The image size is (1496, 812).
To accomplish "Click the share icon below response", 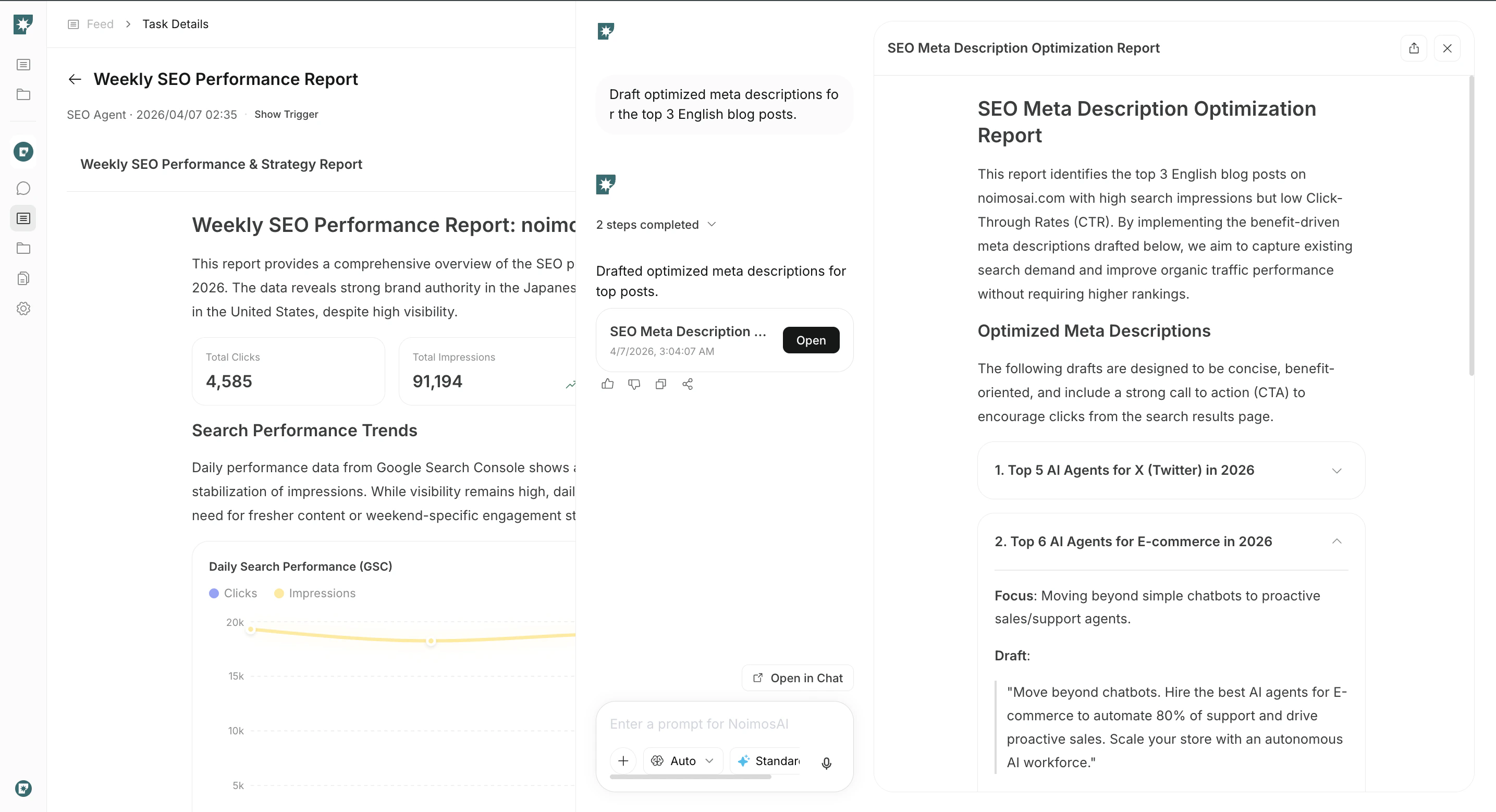I will click(x=688, y=384).
